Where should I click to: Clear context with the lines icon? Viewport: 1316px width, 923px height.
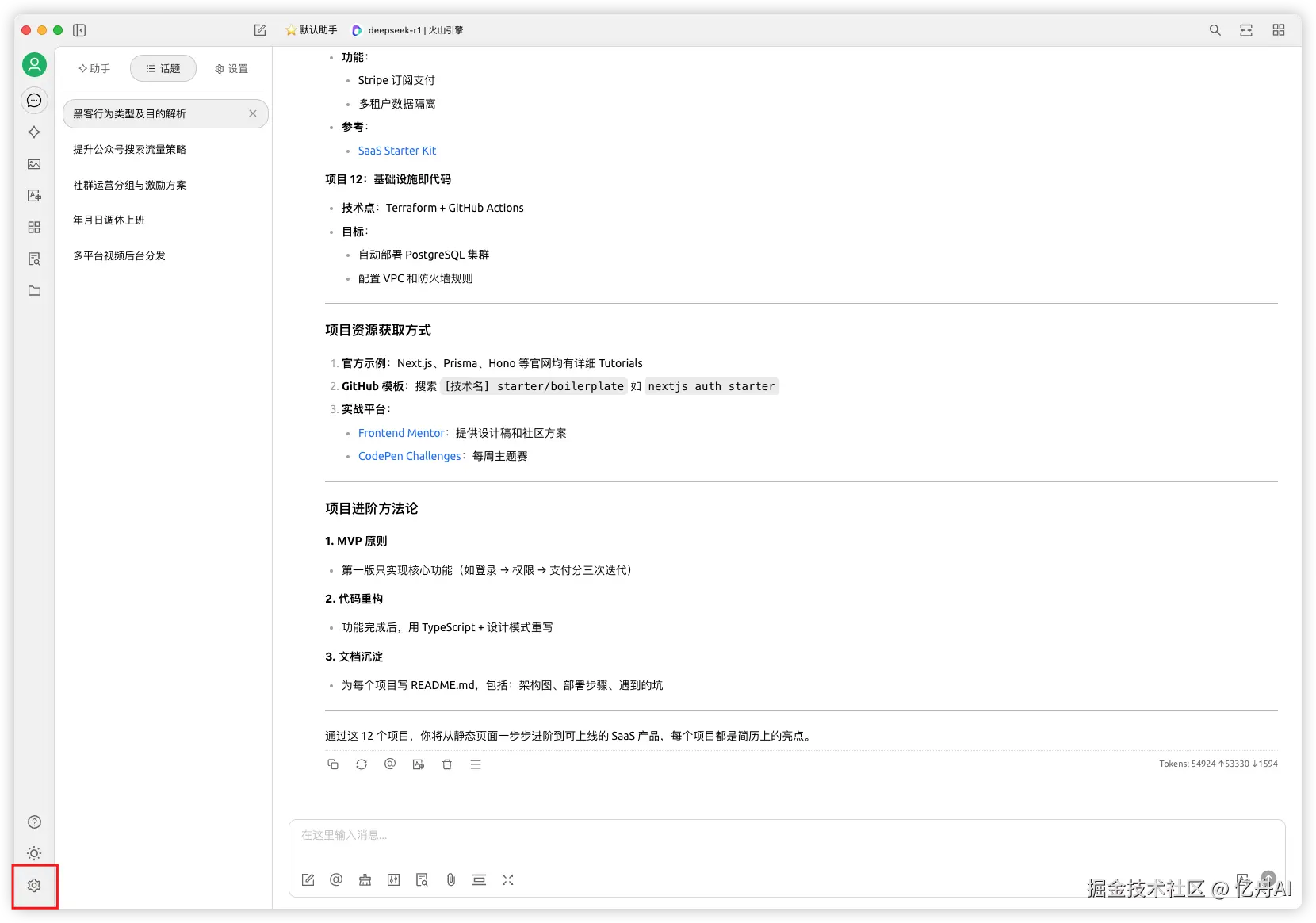pos(479,880)
